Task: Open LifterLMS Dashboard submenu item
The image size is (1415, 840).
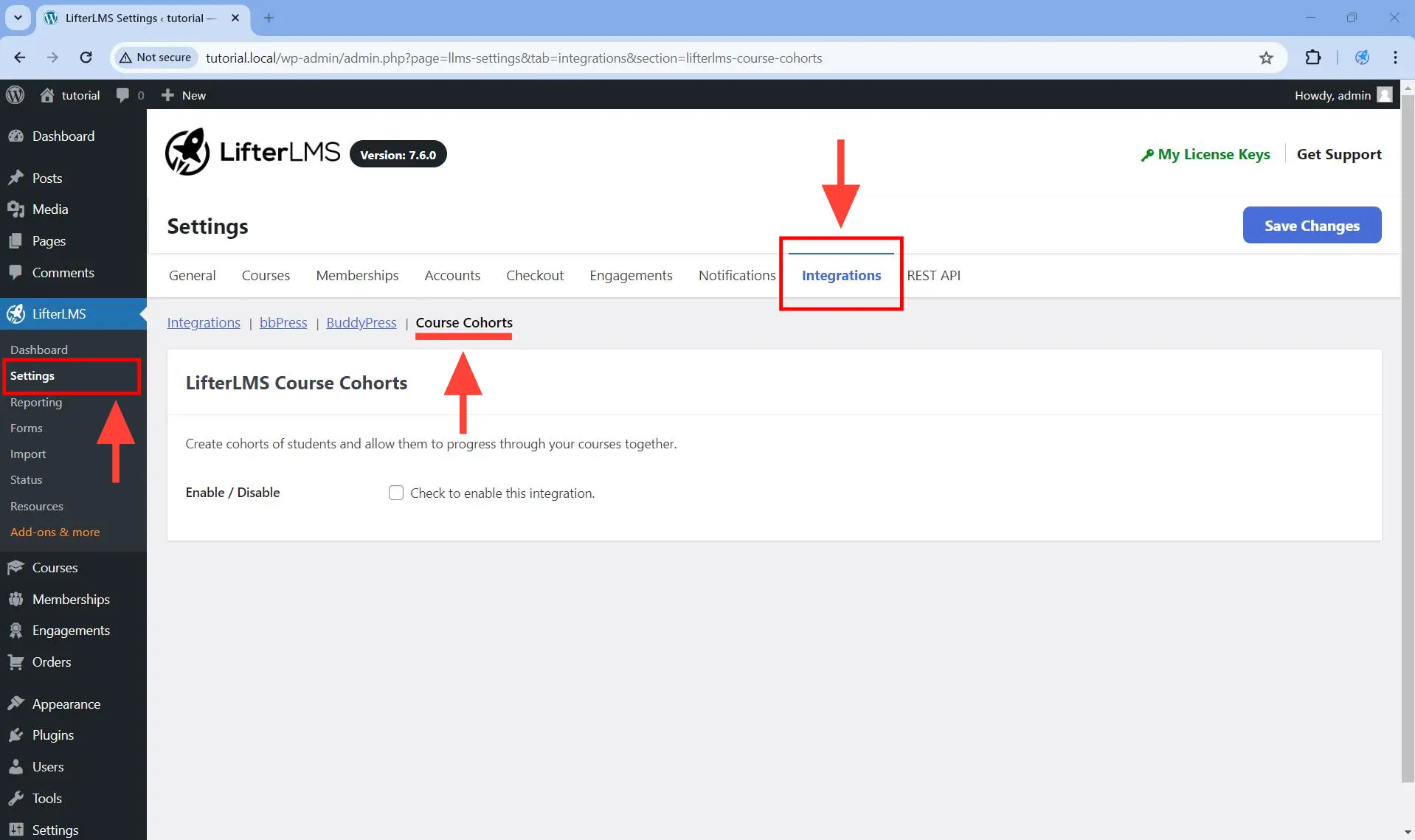Action: coord(39,350)
